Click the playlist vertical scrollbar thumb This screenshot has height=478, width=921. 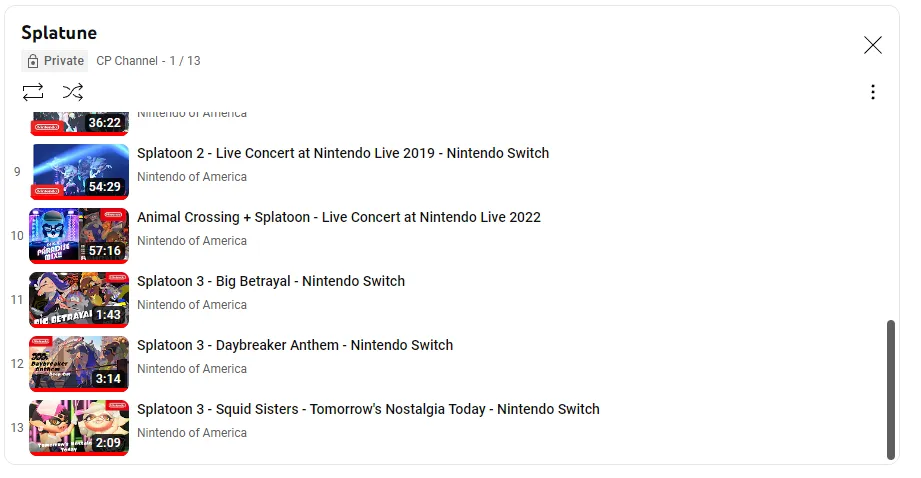[x=890, y=390]
